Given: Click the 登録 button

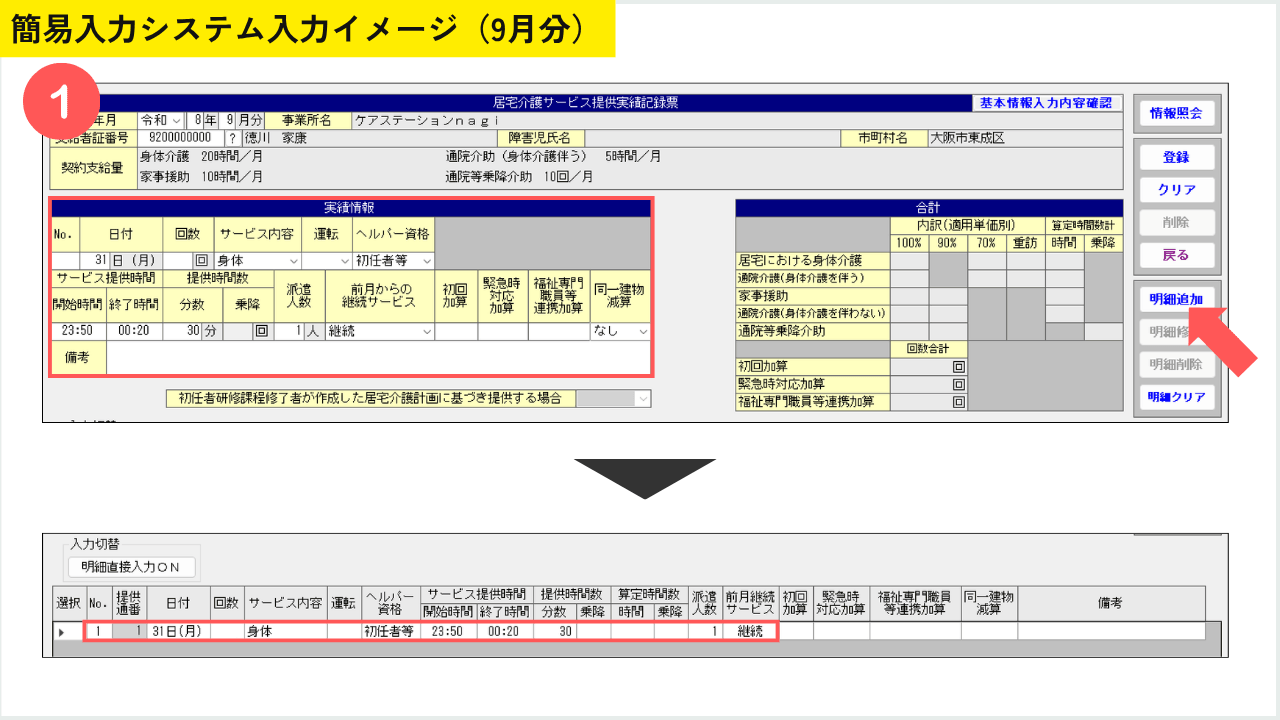Looking at the screenshot, I should point(1176,158).
